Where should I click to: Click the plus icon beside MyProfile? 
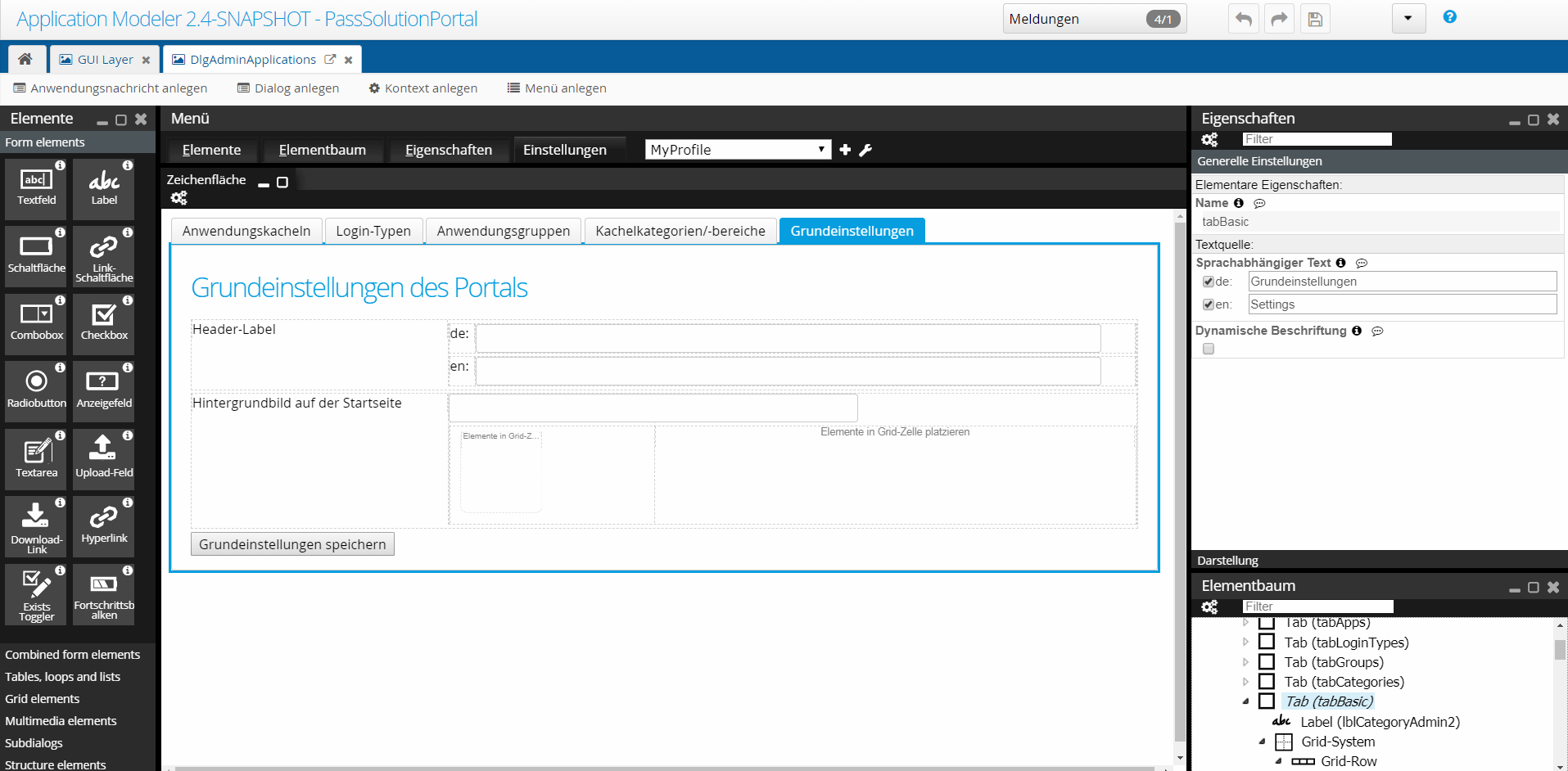[845, 150]
